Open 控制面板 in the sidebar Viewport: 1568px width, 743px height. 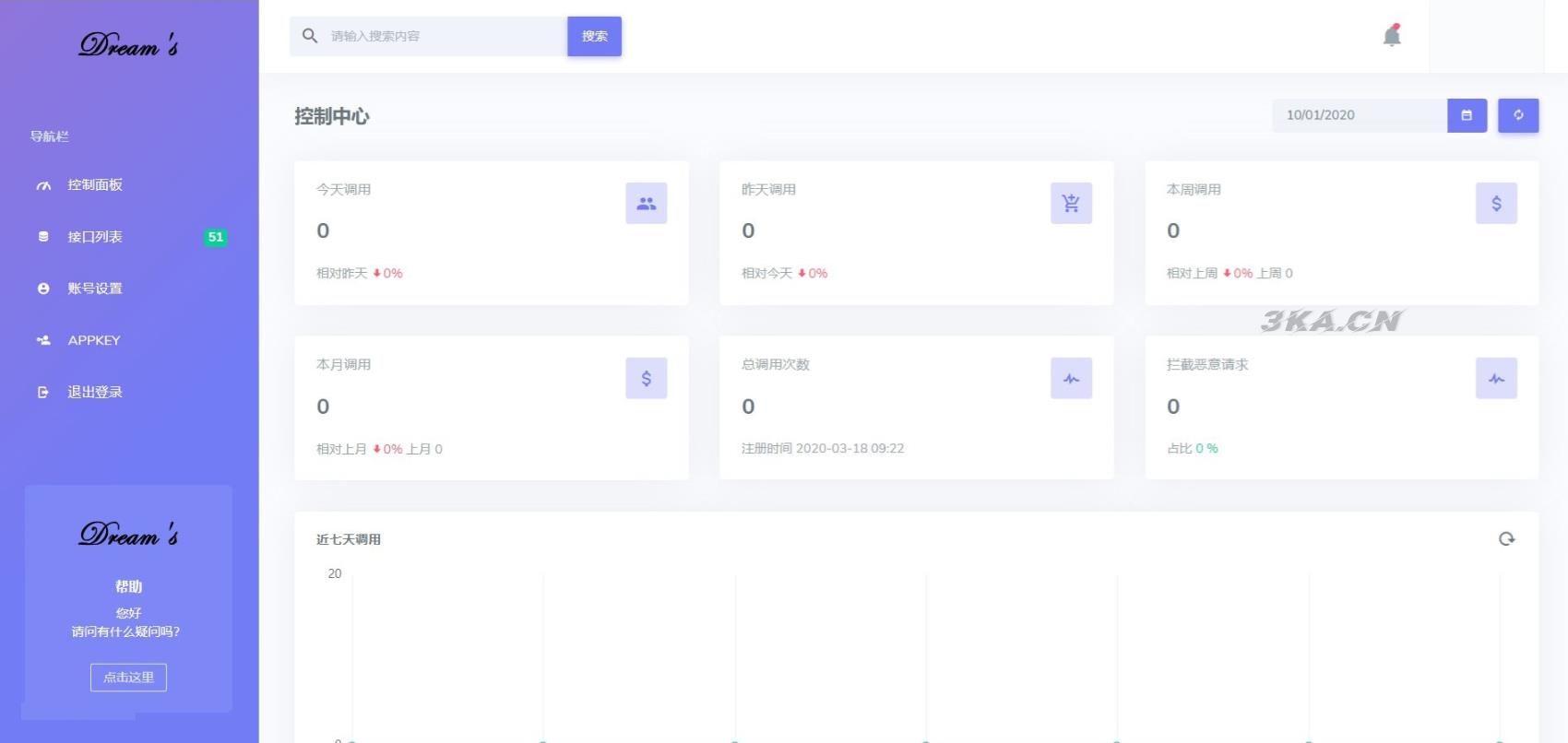point(94,185)
